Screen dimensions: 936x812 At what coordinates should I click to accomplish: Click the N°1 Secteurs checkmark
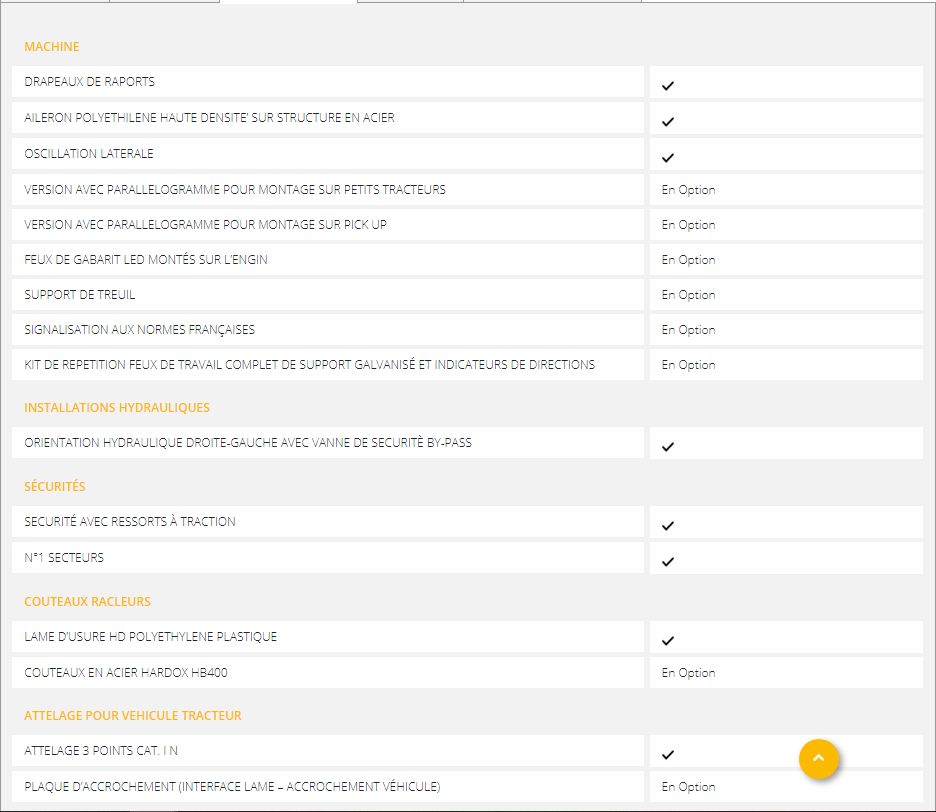pyautogui.click(x=668, y=562)
